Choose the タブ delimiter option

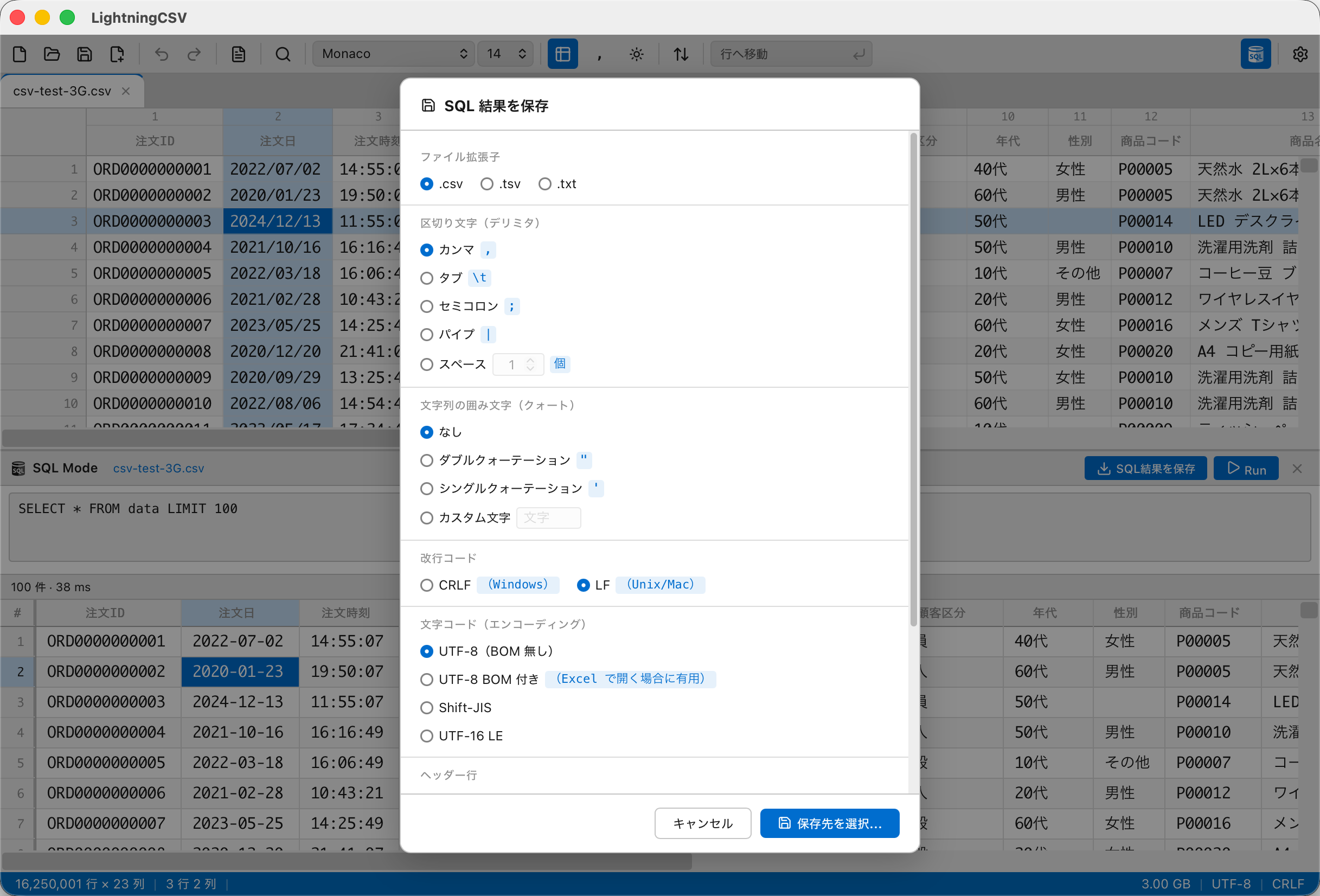(x=456, y=278)
